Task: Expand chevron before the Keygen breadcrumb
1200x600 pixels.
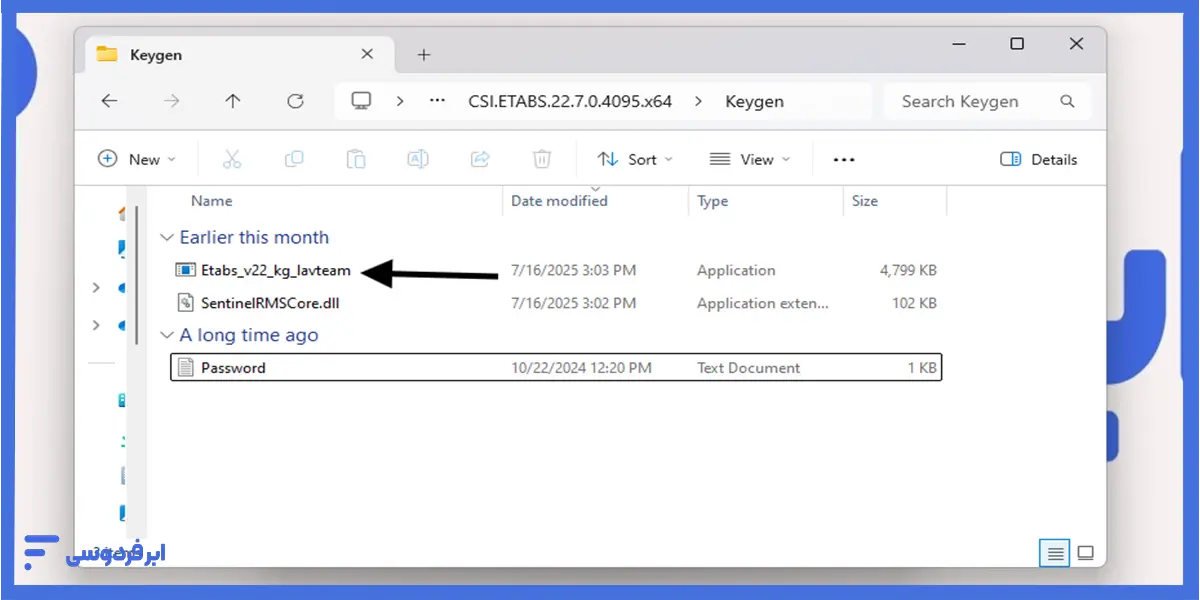Action: [x=698, y=101]
